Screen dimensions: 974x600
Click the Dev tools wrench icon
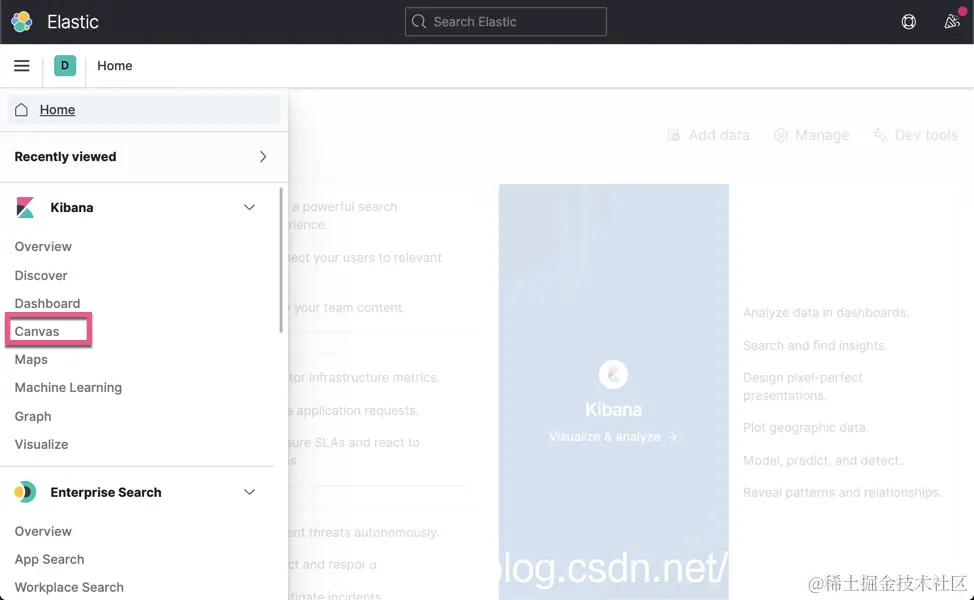[880, 135]
